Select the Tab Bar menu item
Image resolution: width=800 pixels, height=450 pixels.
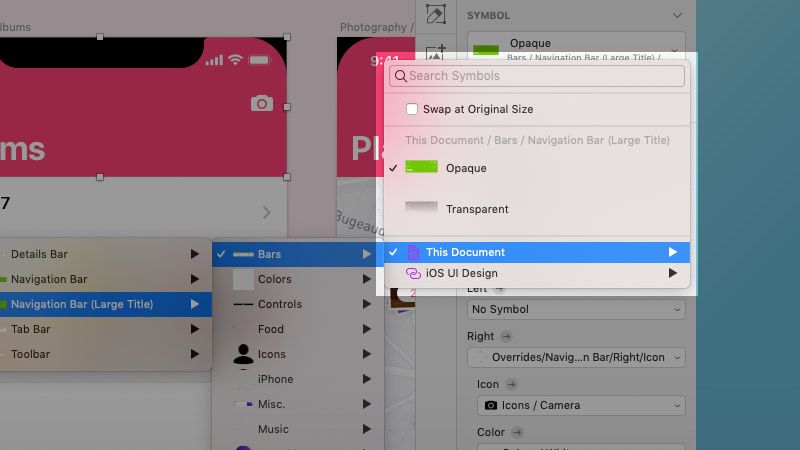tap(106, 329)
